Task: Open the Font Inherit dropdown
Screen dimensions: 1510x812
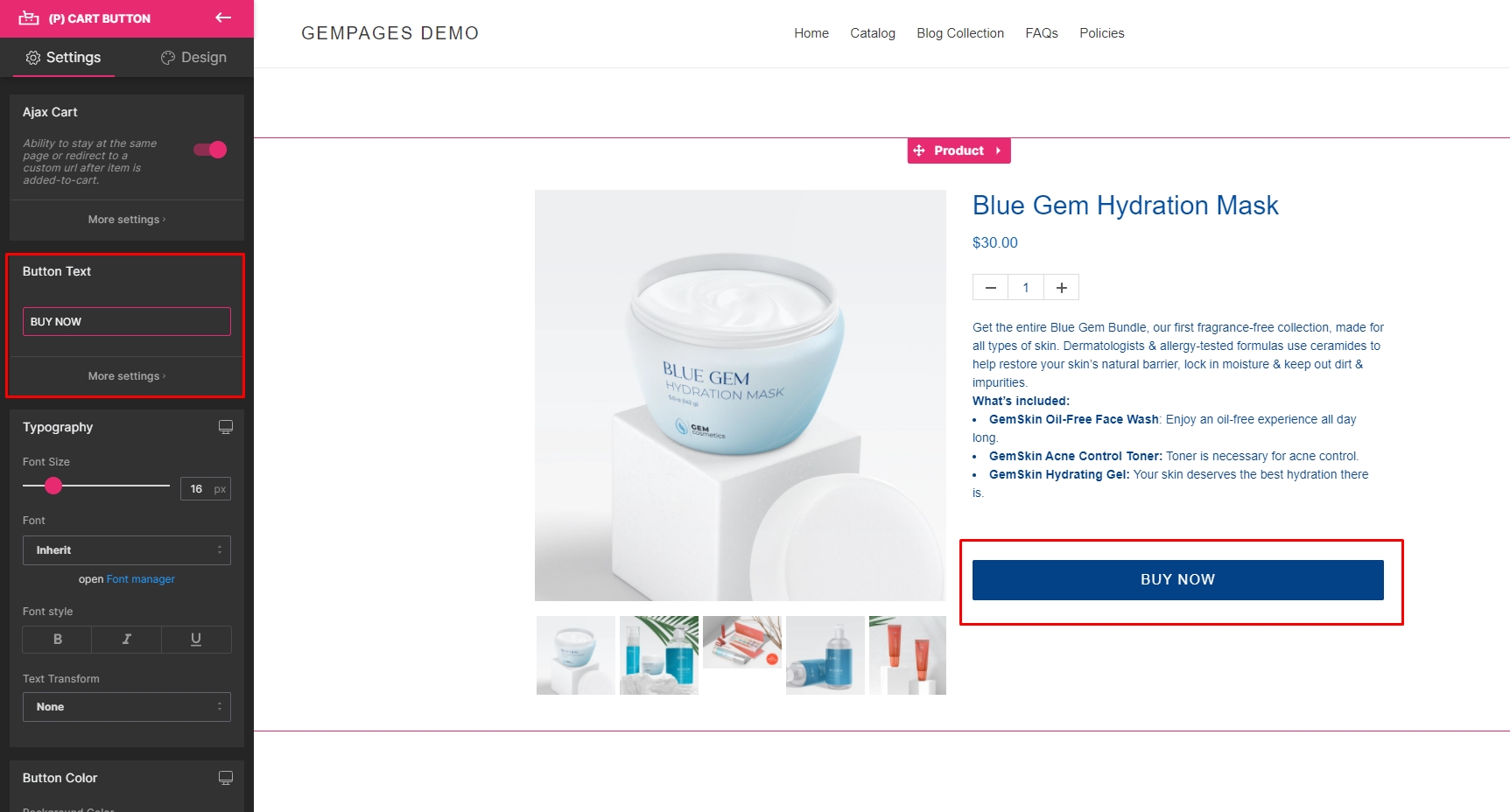Action: (127, 550)
